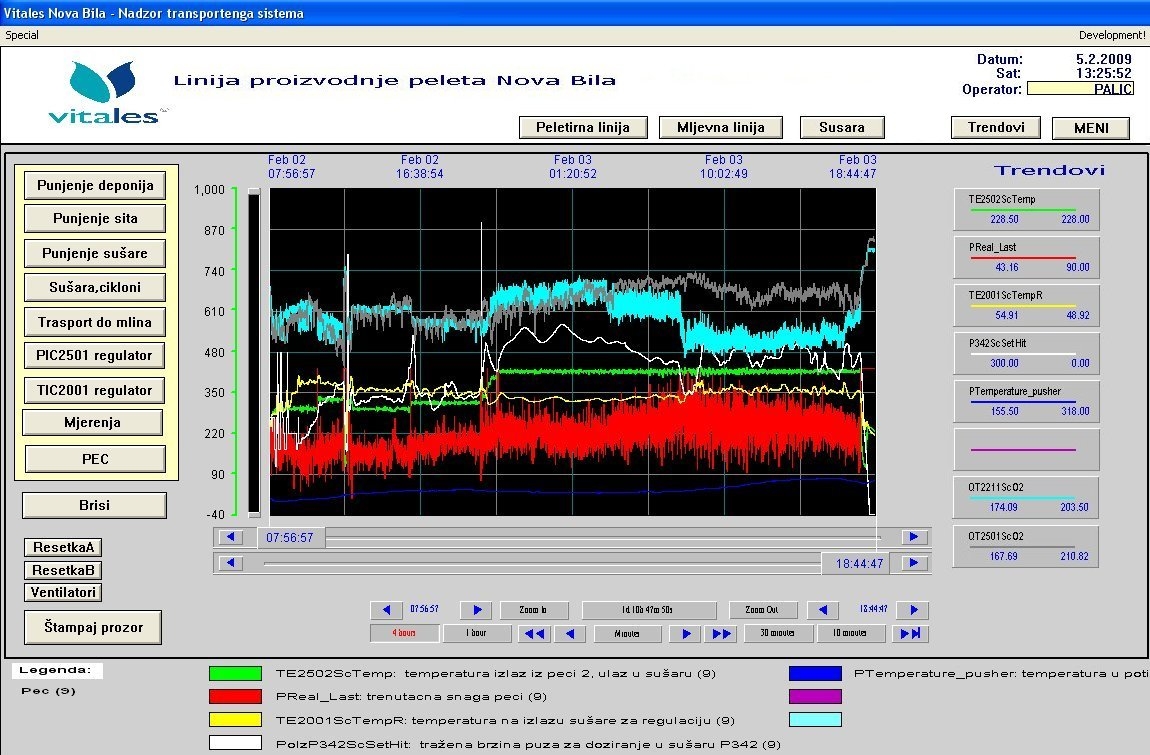The height and width of the screenshot is (755, 1150).
Task: Click the Štampaj prozor print button
Action: pyautogui.click(x=93, y=628)
